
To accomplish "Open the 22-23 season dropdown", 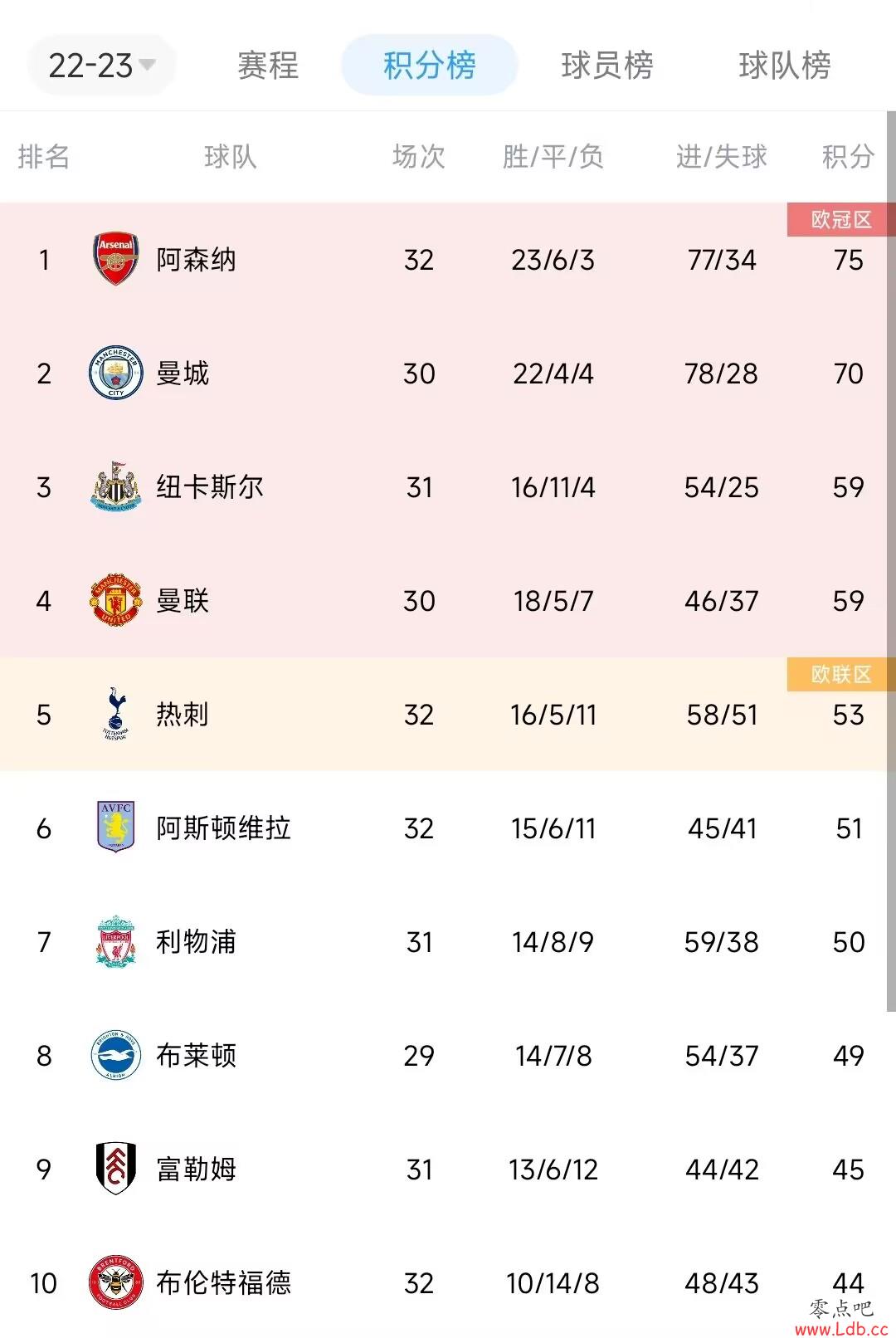I will point(101,65).
